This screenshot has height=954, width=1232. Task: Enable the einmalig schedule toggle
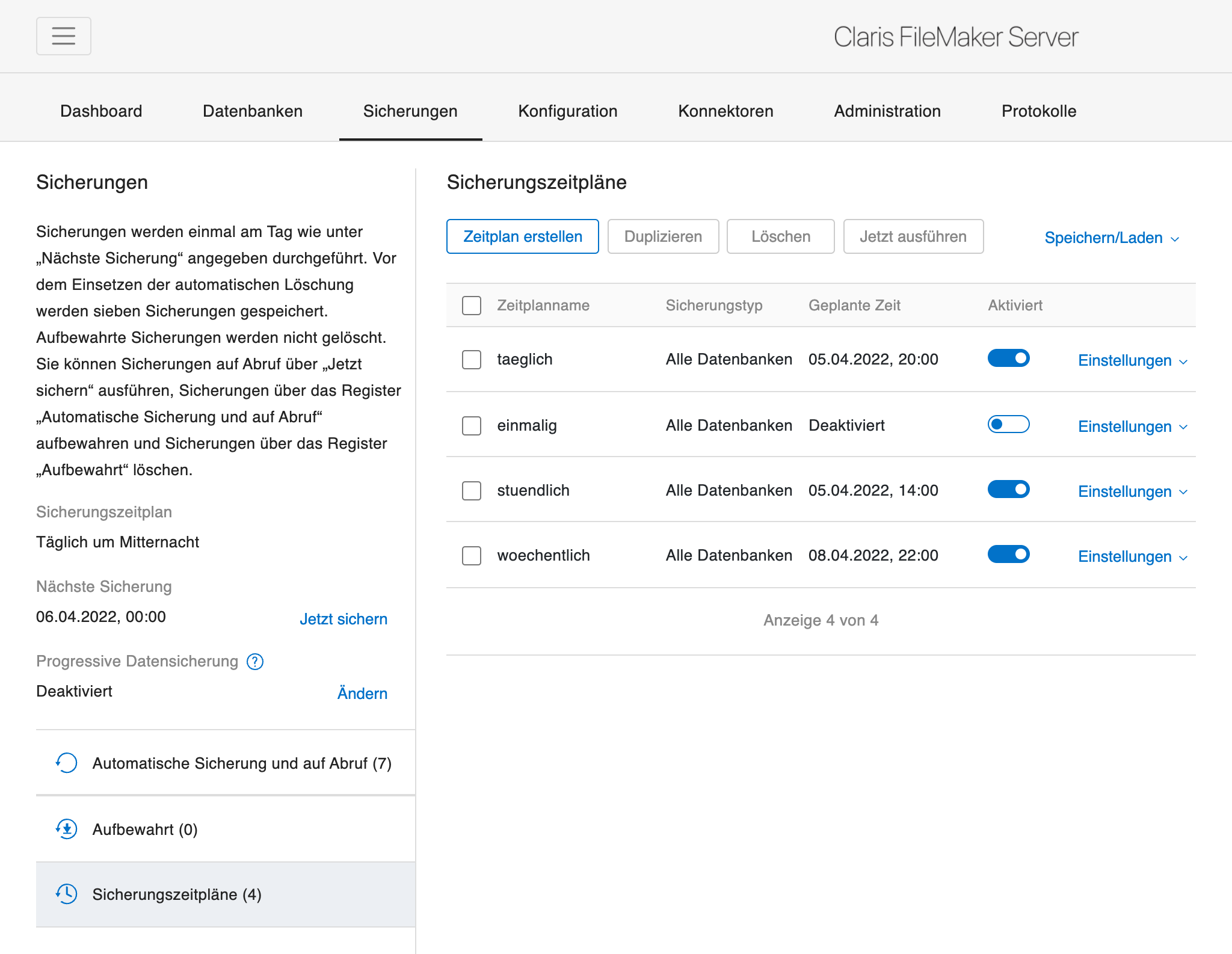[x=1009, y=425]
